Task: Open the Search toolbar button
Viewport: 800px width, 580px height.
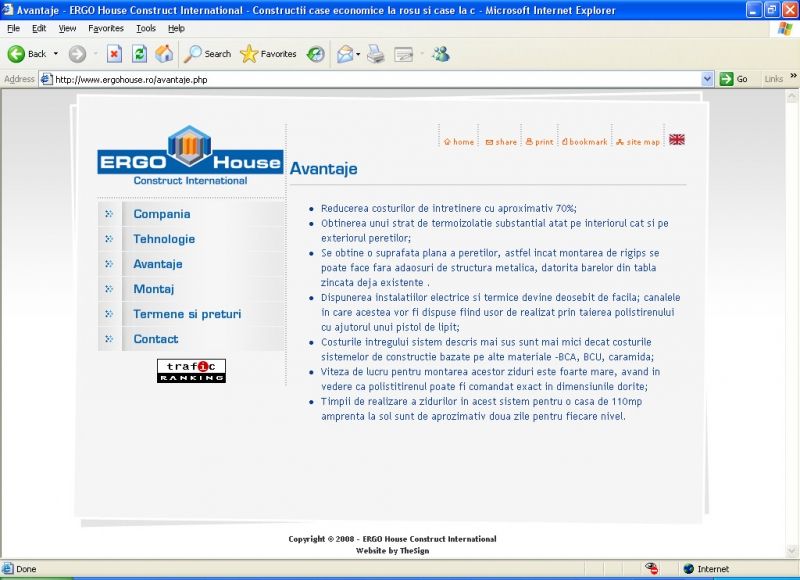Action: tap(207, 54)
